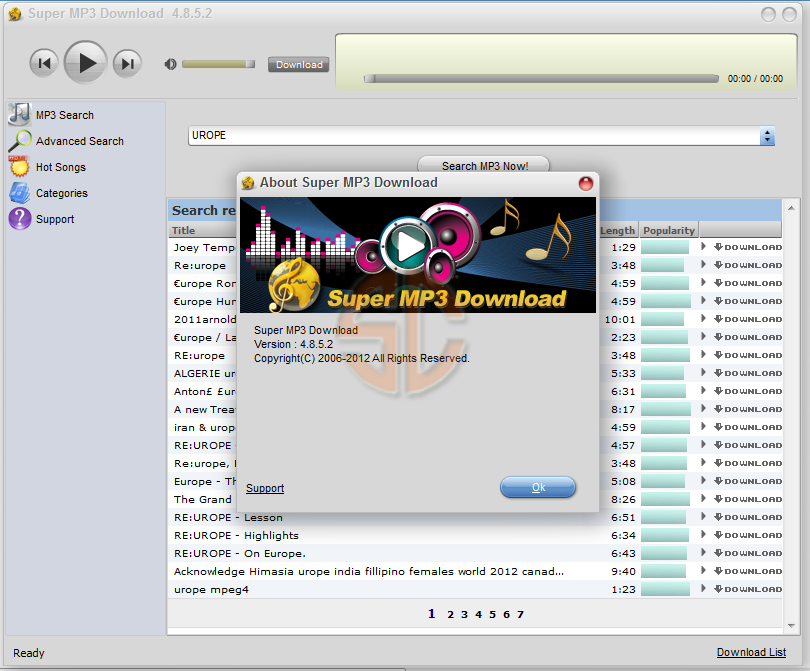Image resolution: width=810 pixels, height=671 pixels.
Task: Select the row RE:UROPE - On Europe.
Action: tap(475, 553)
